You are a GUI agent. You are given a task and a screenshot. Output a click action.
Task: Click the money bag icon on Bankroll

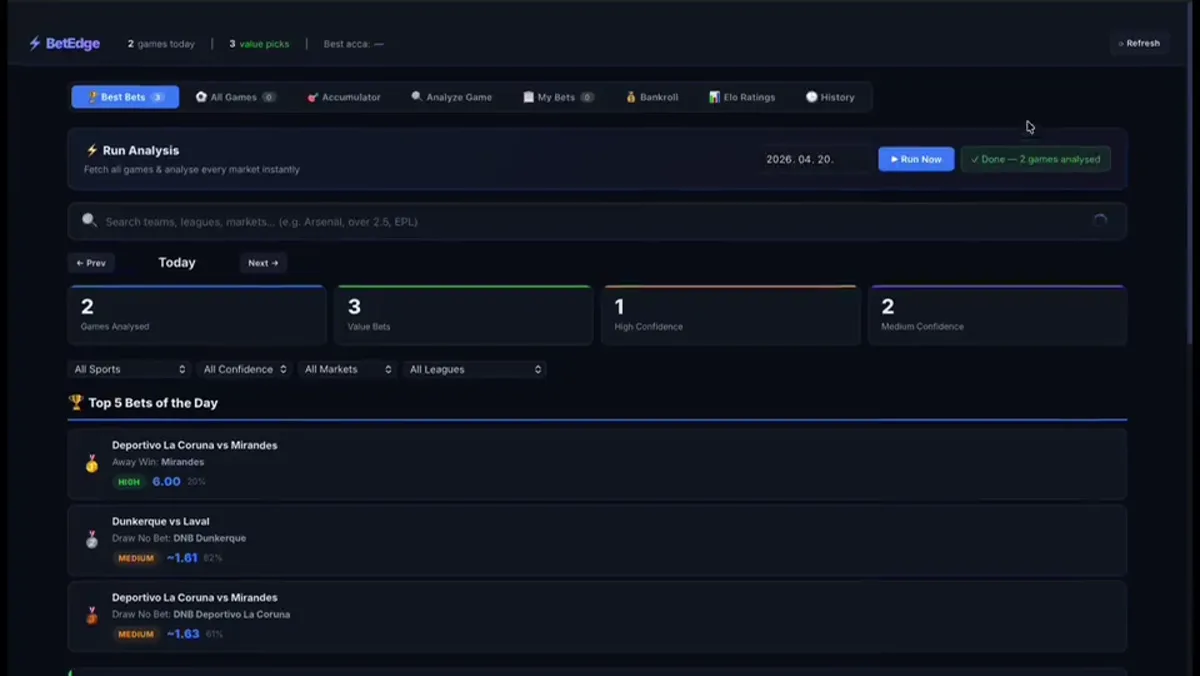[631, 97]
